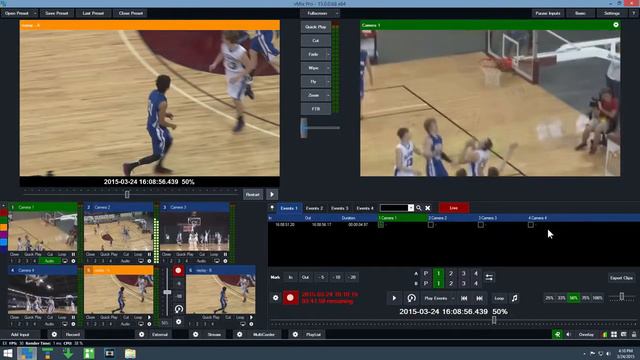Click the Export Clips button
Viewport: 640px width, 360px height.
tap(622, 278)
